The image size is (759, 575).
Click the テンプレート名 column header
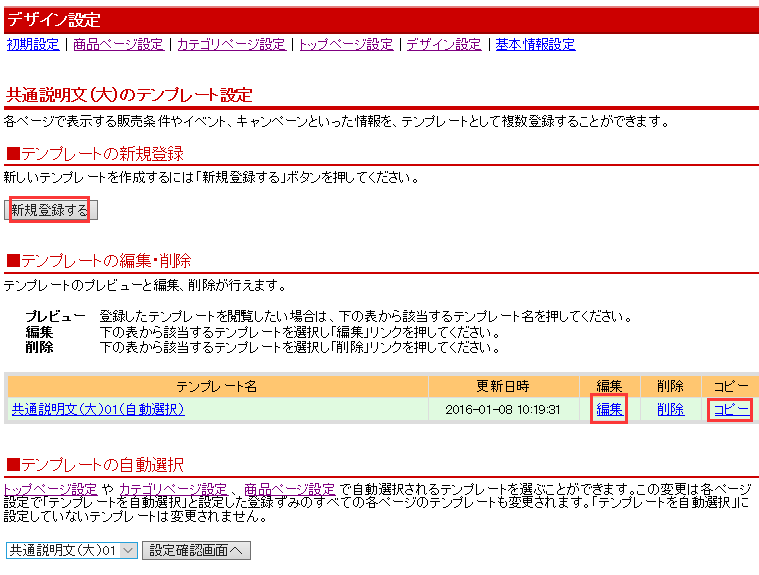(217, 386)
